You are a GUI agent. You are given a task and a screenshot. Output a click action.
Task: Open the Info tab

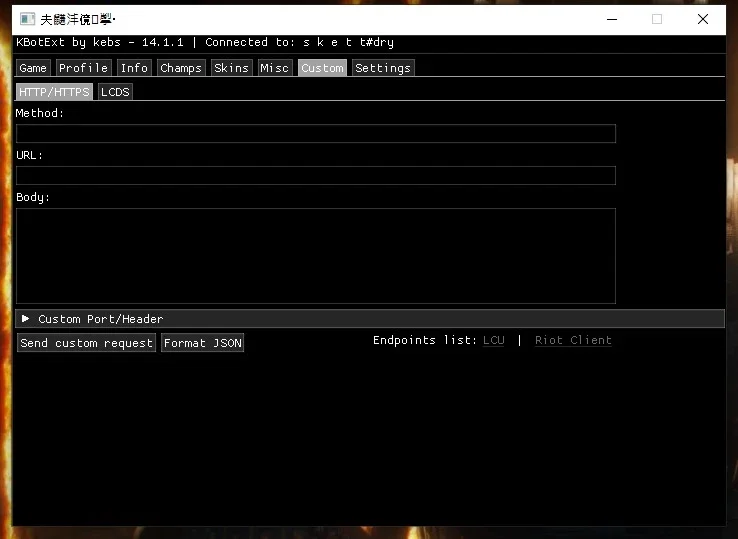[134, 68]
